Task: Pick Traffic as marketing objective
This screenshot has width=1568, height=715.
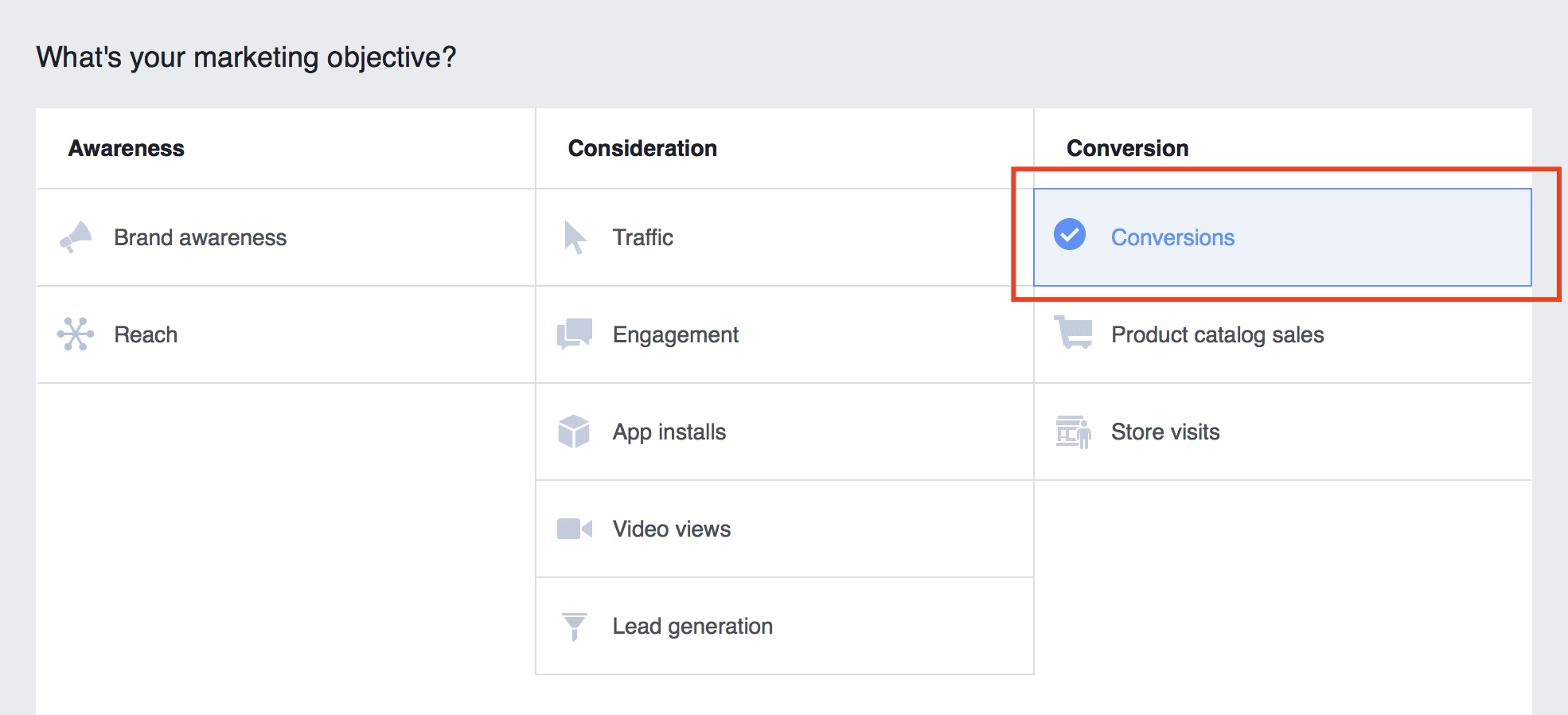Action: pos(642,237)
